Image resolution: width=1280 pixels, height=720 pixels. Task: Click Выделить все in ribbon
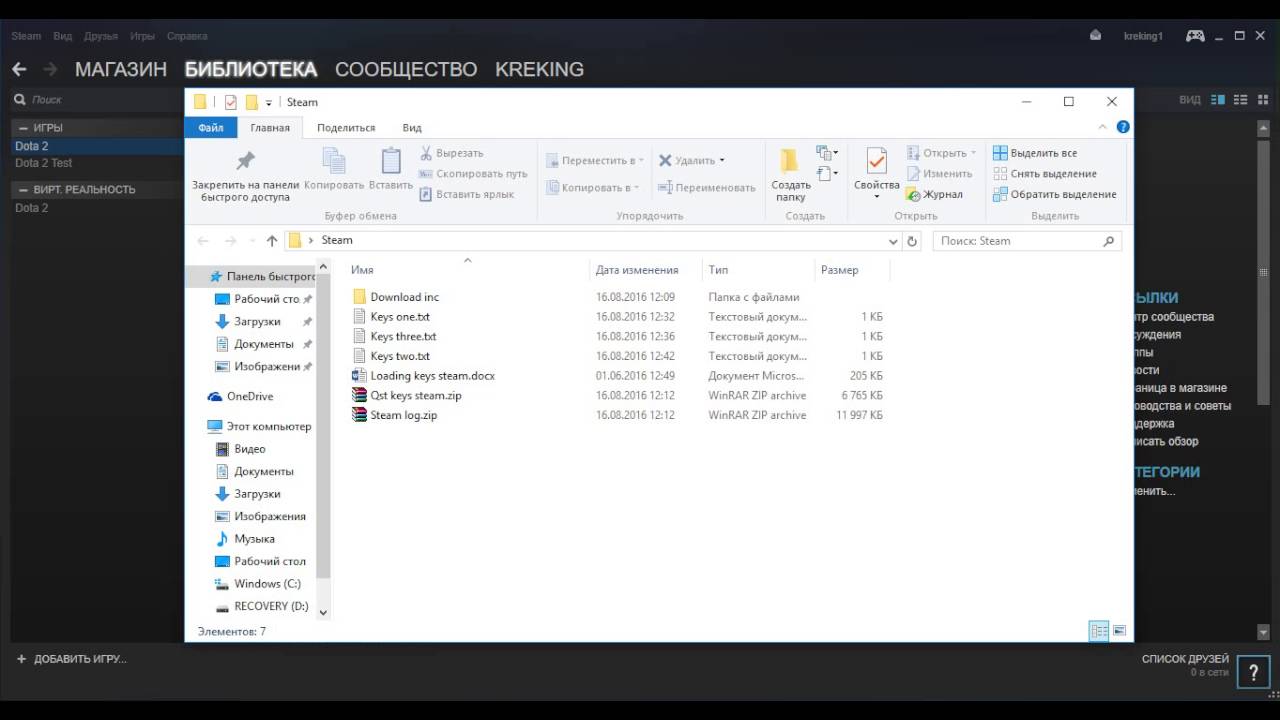[1035, 153]
